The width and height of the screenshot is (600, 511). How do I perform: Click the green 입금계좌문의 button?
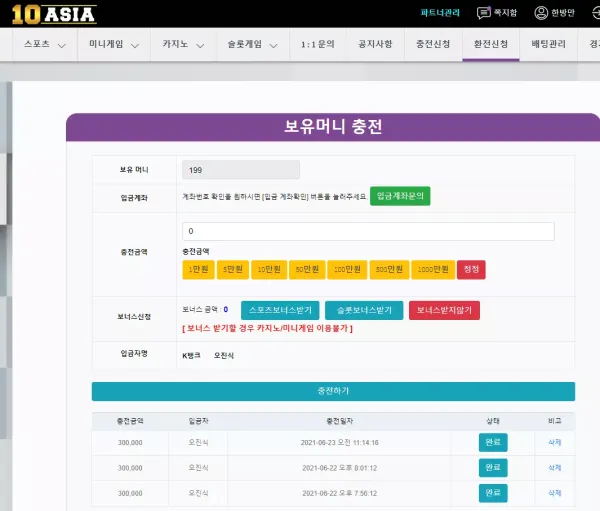(400, 196)
